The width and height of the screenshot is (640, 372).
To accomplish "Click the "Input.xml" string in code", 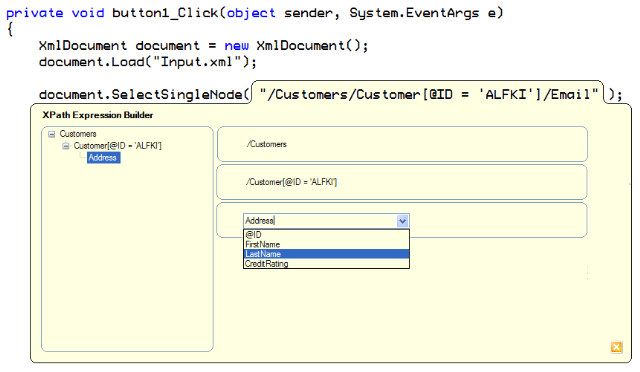I will click(x=198, y=62).
